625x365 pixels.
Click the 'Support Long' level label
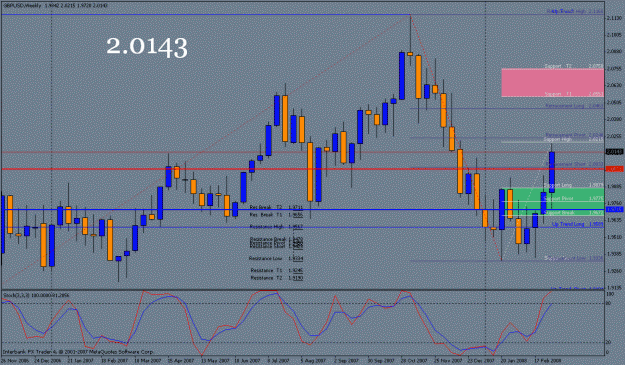click(x=558, y=185)
